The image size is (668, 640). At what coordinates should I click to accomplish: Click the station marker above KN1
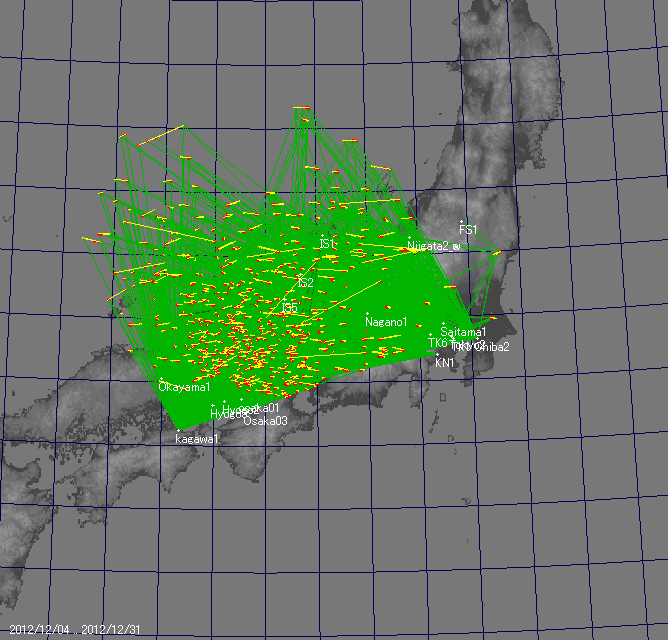point(438,355)
